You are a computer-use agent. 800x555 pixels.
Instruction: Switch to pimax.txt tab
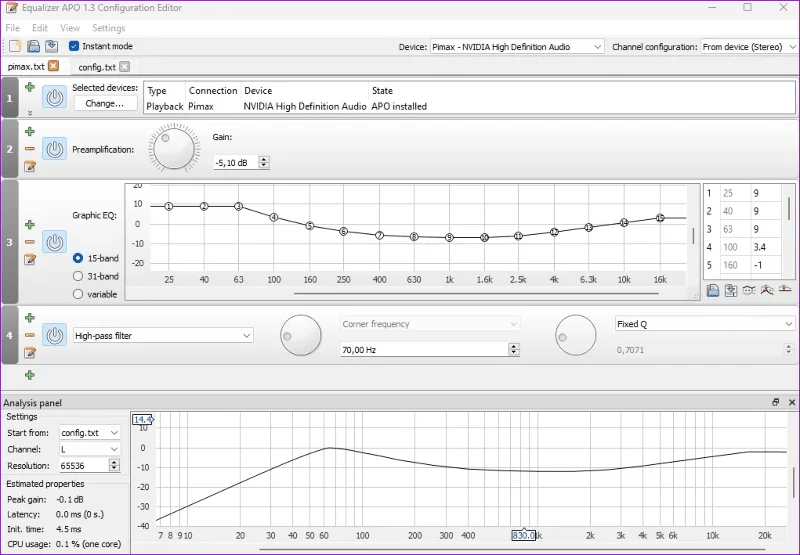pyautogui.click(x=26, y=67)
